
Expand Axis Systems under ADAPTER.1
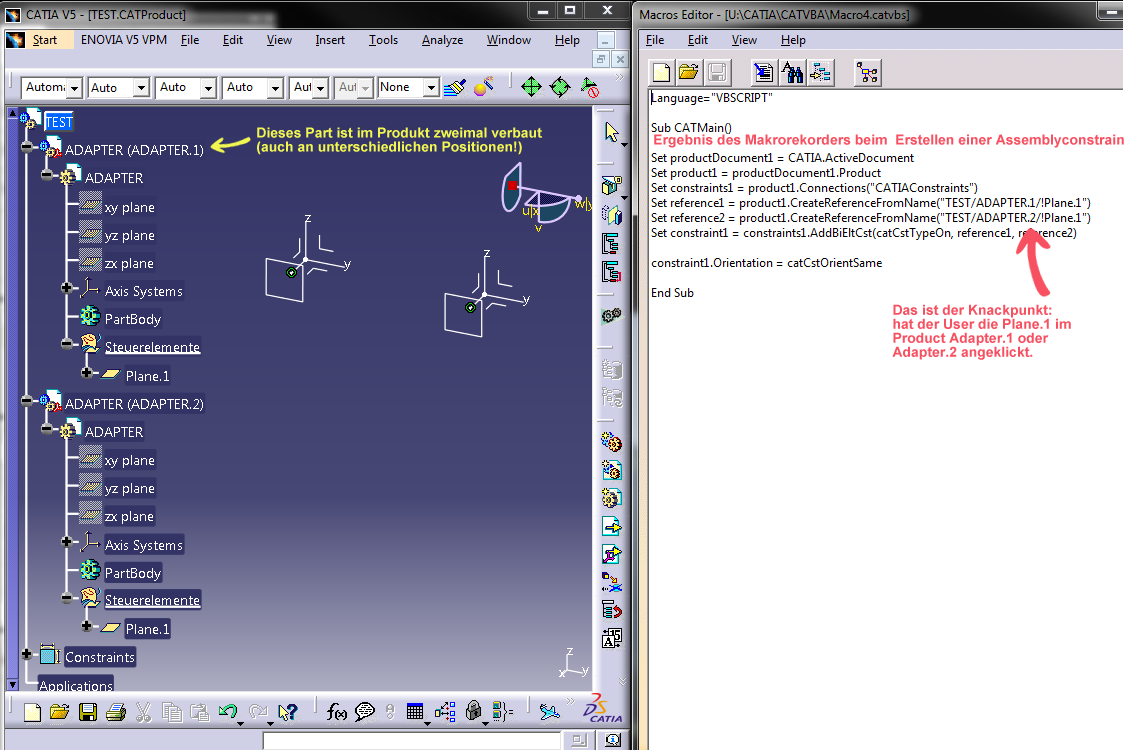coord(67,288)
